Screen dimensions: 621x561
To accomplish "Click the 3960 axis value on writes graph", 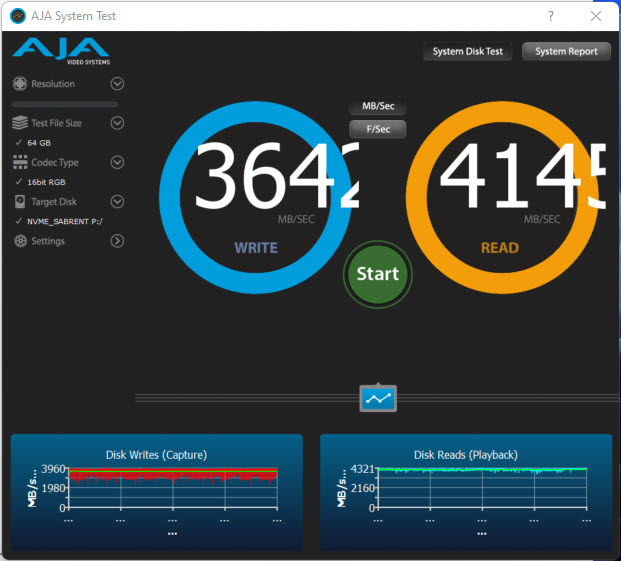I will point(53,469).
